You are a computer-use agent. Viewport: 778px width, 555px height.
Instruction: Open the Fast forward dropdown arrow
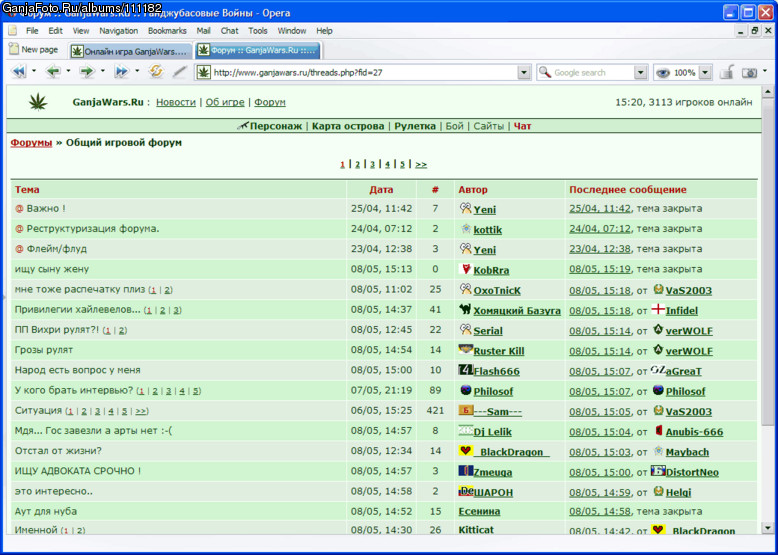pos(137,71)
